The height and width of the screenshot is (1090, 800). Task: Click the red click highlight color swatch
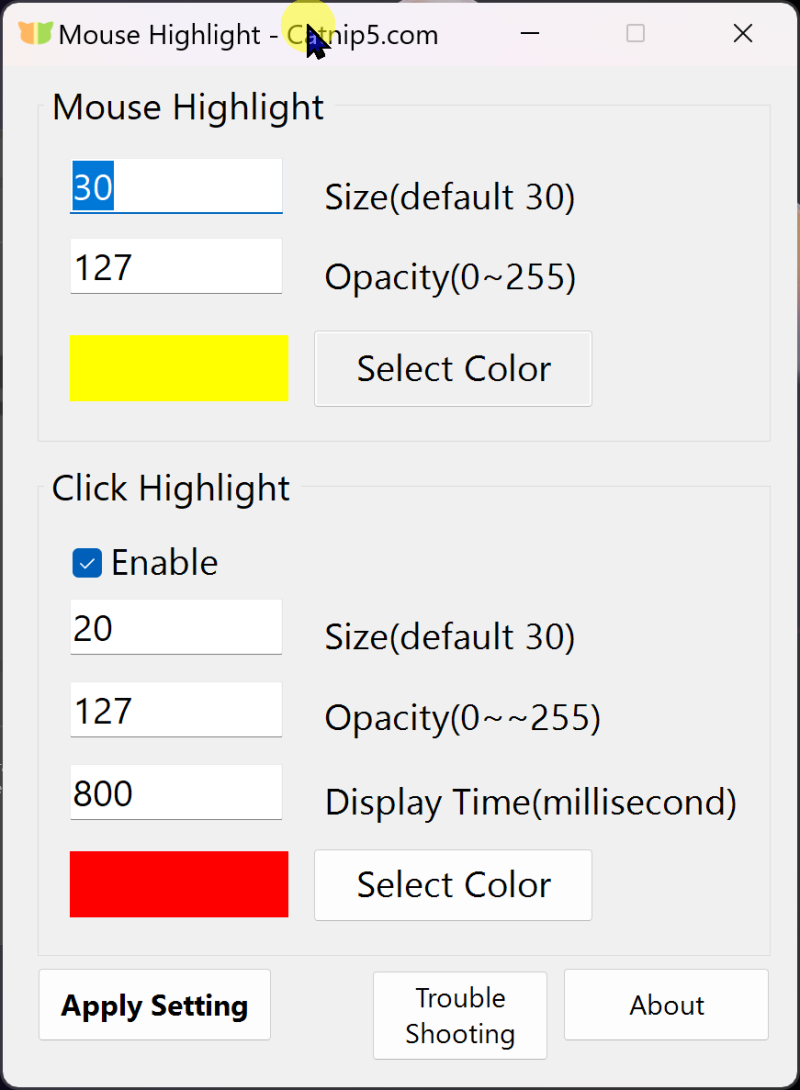click(179, 884)
